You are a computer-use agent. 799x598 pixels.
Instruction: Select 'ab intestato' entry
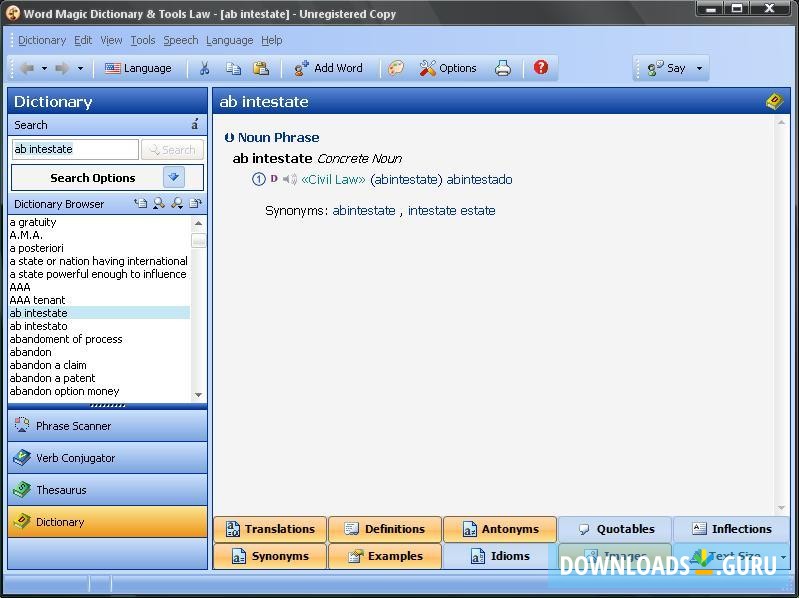[38, 326]
